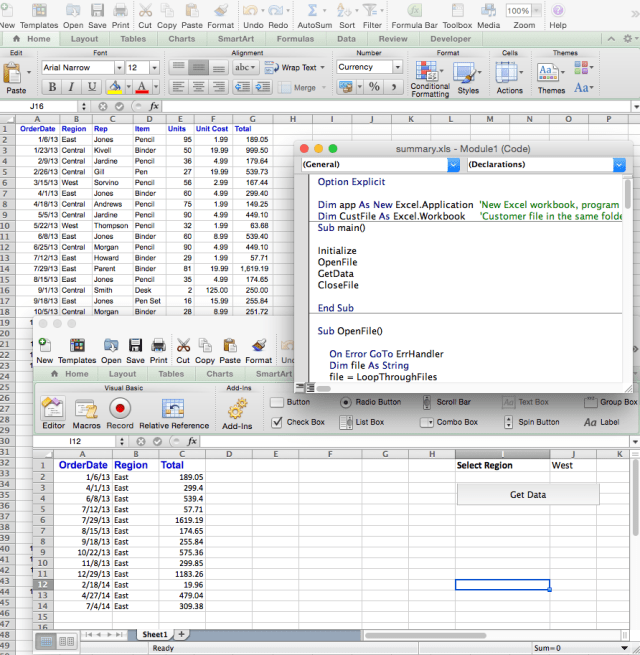Viewport: 640px width, 655px height.
Task: Insert a Spin Button form control
Action: [x=531, y=422]
